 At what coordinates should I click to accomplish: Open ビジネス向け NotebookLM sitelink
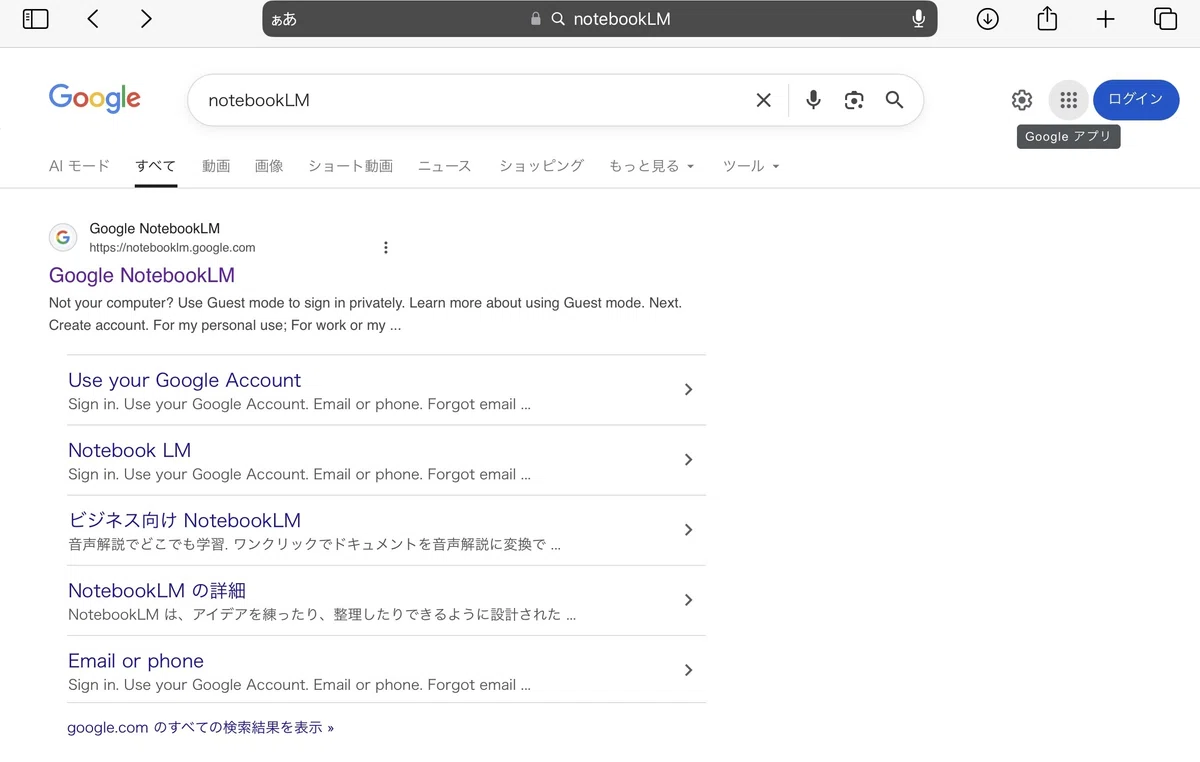point(184,520)
